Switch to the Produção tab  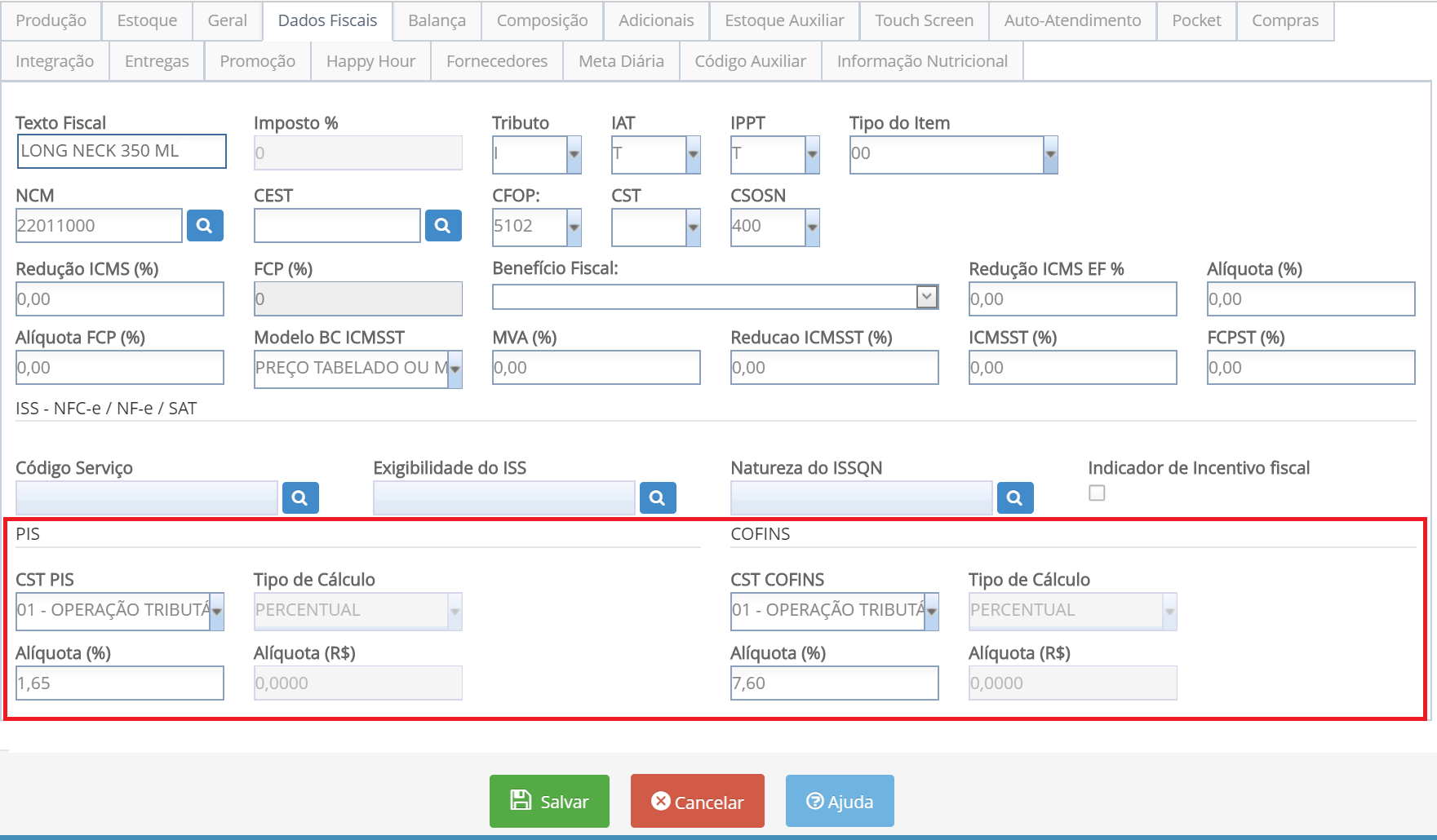(x=51, y=20)
